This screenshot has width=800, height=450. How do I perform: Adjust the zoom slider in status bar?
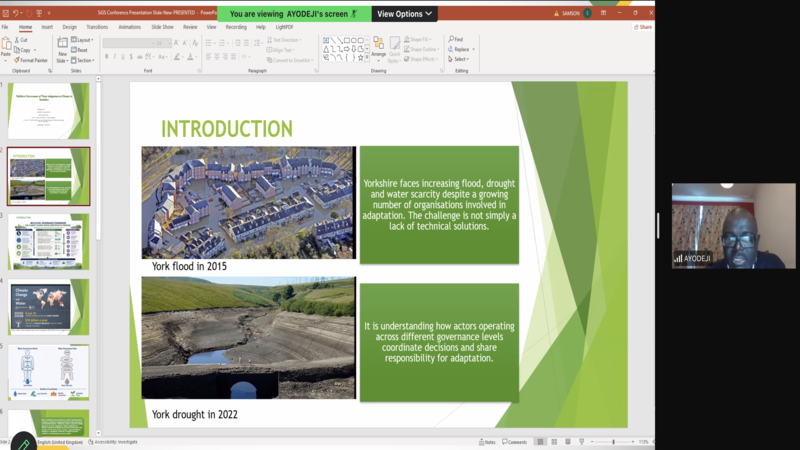click(x=613, y=442)
